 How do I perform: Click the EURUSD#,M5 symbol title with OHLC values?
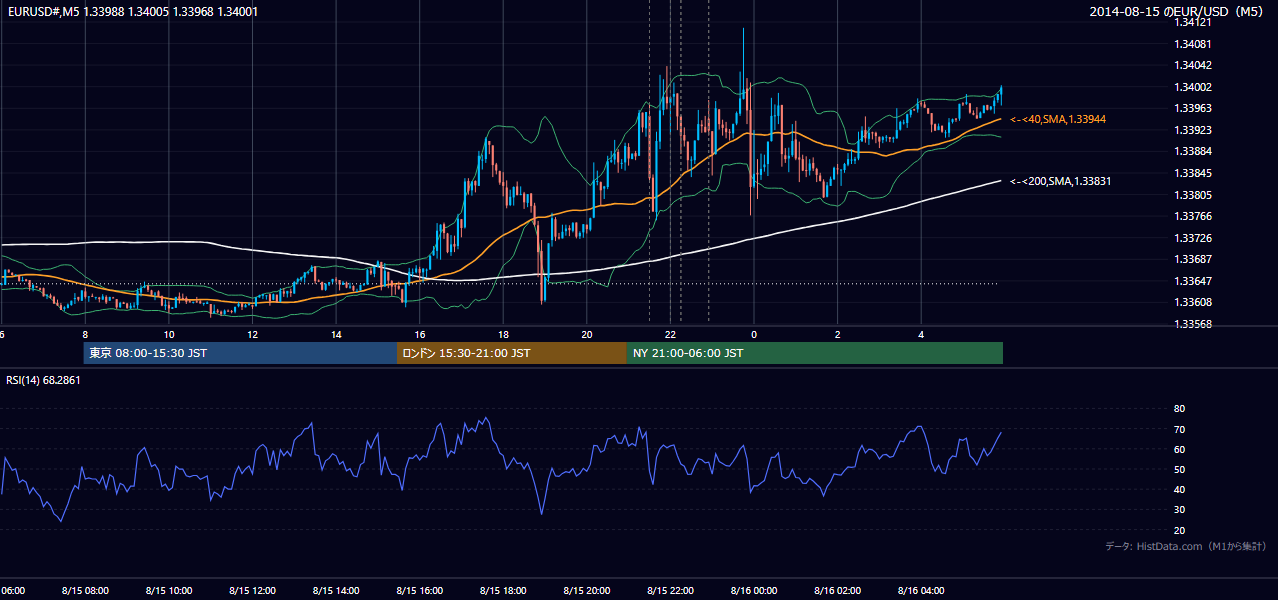(x=131, y=11)
